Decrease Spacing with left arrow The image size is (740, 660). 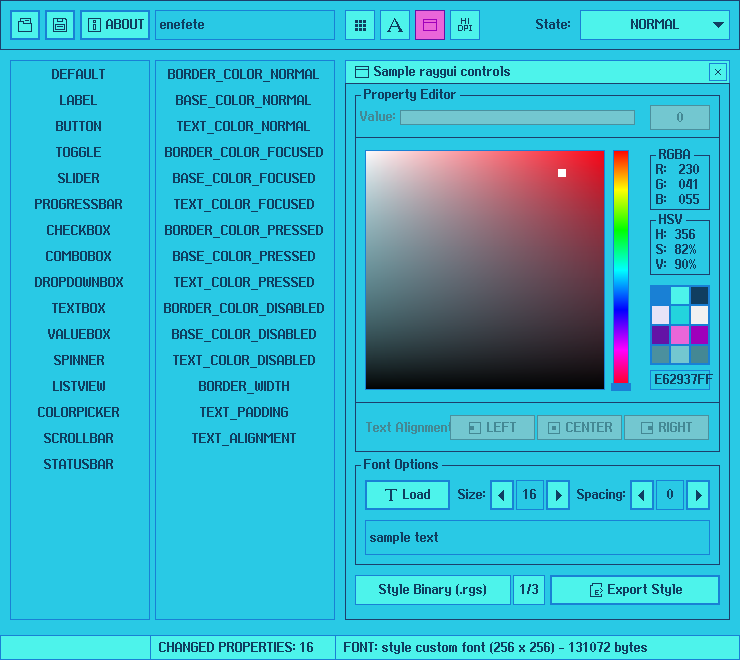(x=642, y=495)
